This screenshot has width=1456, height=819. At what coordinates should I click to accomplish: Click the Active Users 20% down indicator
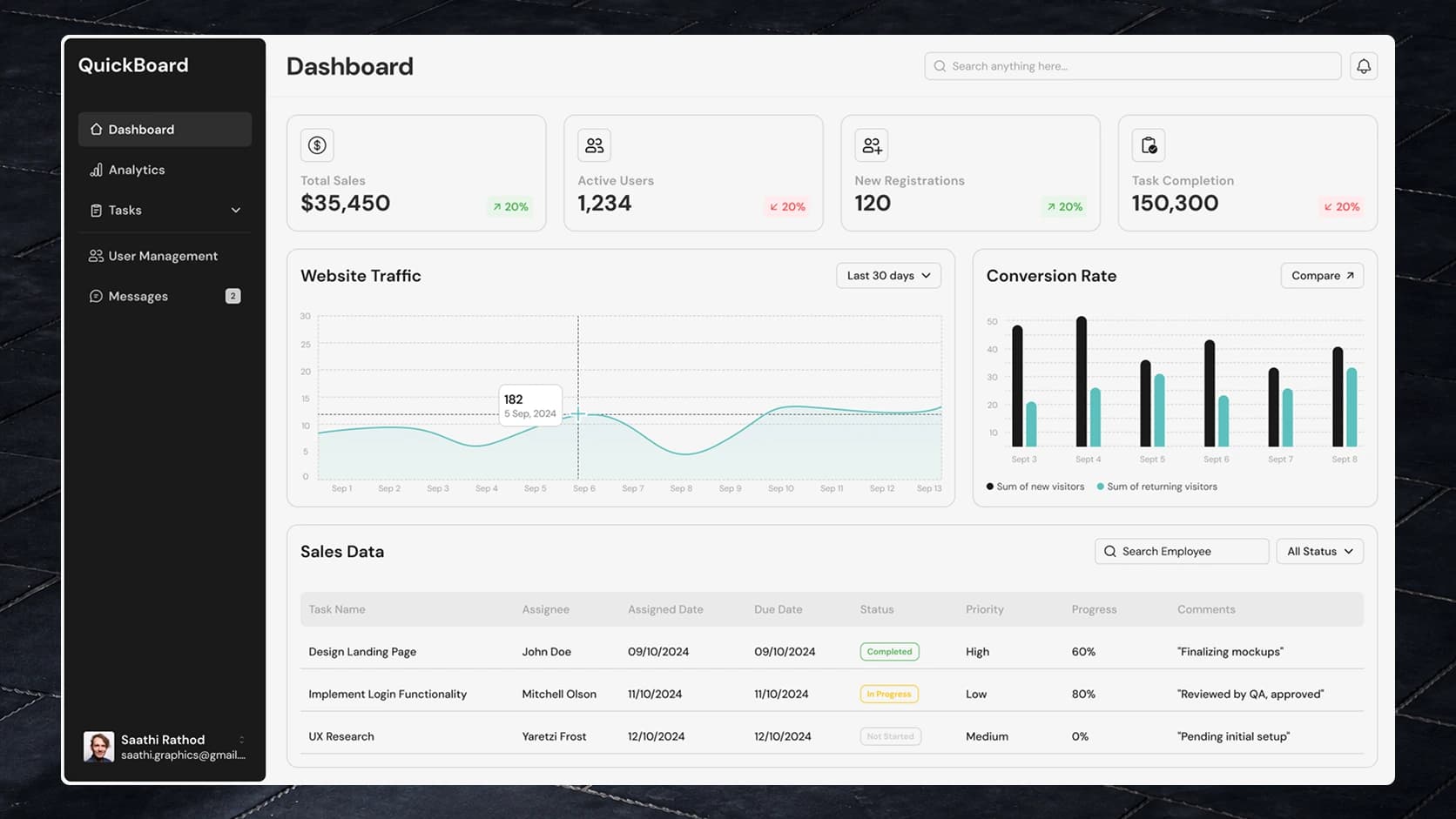(787, 206)
